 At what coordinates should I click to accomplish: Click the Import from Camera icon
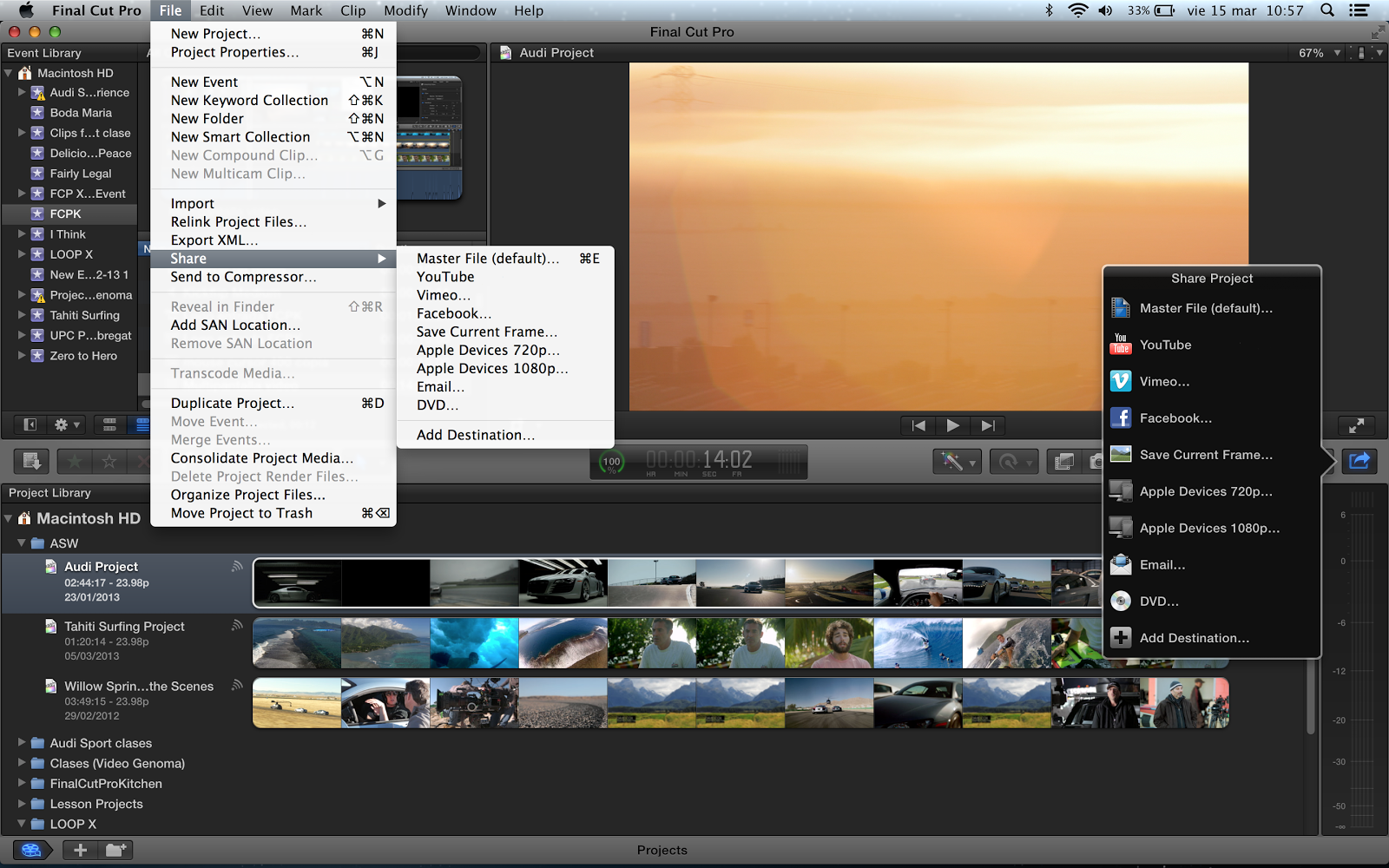click(1097, 461)
